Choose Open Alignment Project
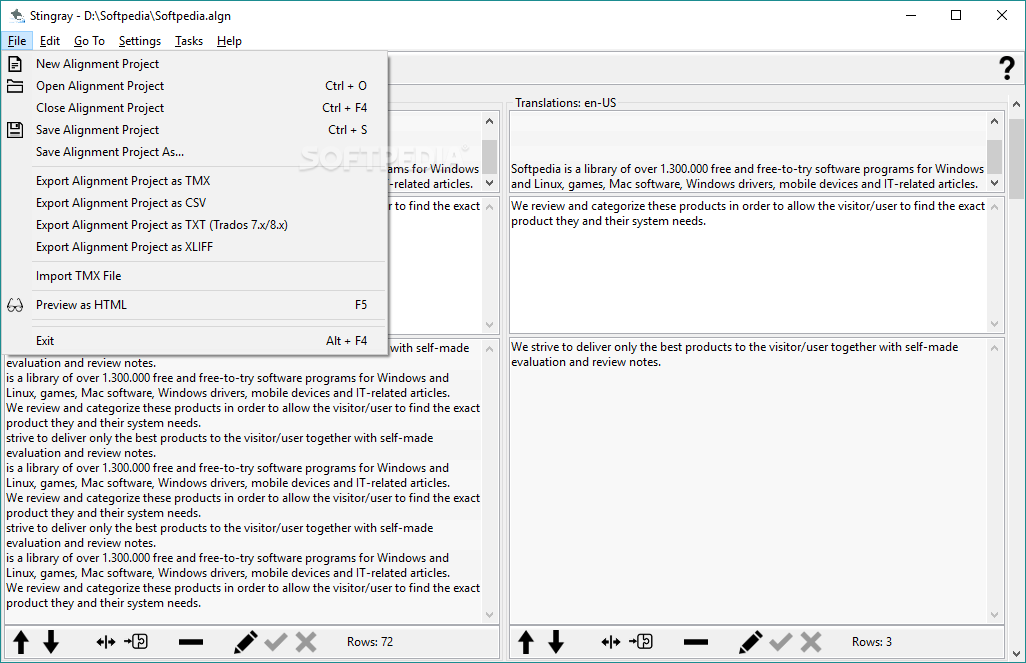Screen dimensions: 1026x663 tap(195, 86)
